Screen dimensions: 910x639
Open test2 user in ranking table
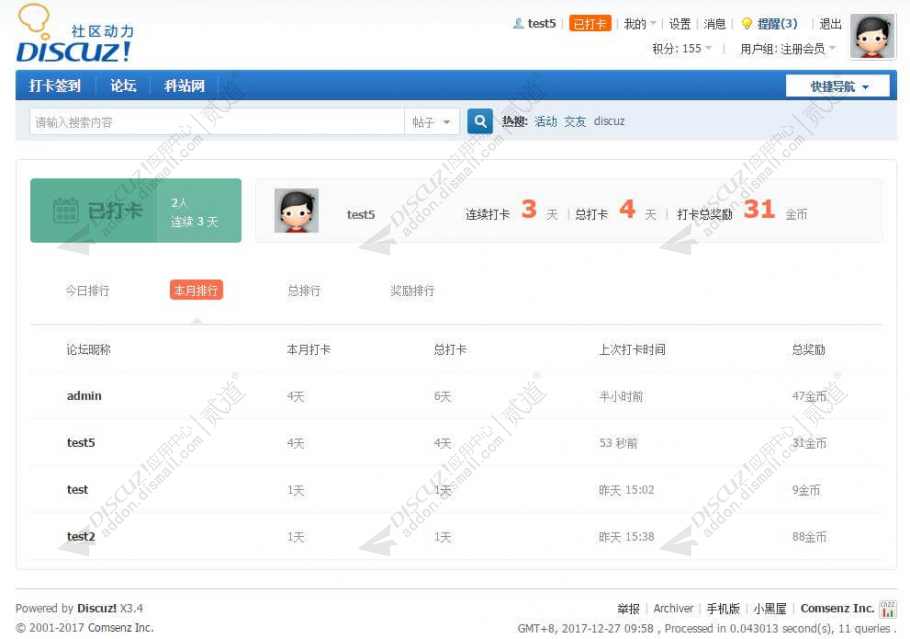click(x=81, y=537)
